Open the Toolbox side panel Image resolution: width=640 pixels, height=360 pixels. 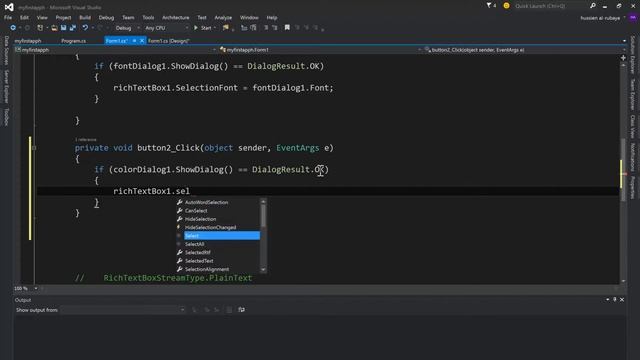[6, 117]
